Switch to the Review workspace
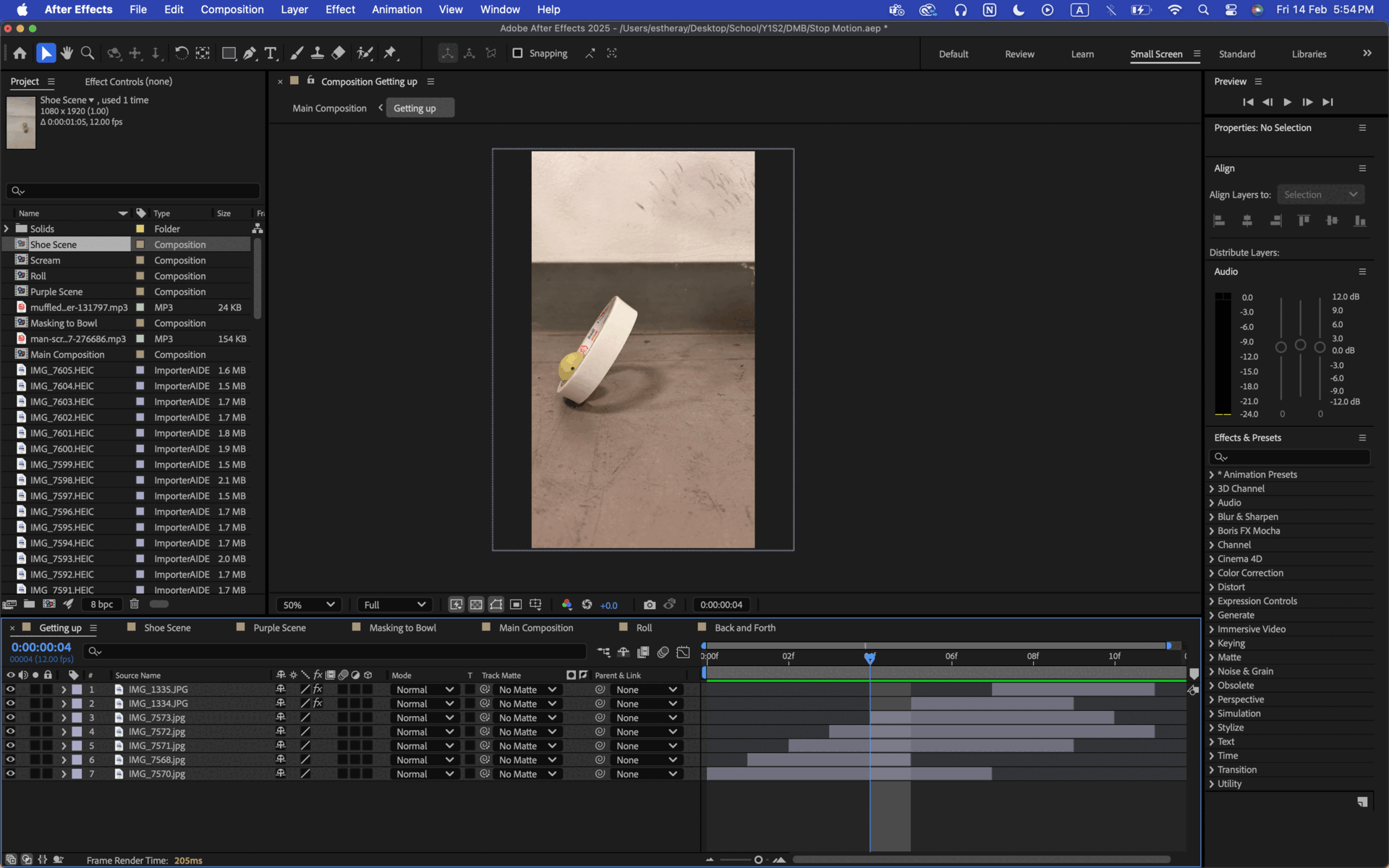The image size is (1389, 868). click(x=1019, y=54)
